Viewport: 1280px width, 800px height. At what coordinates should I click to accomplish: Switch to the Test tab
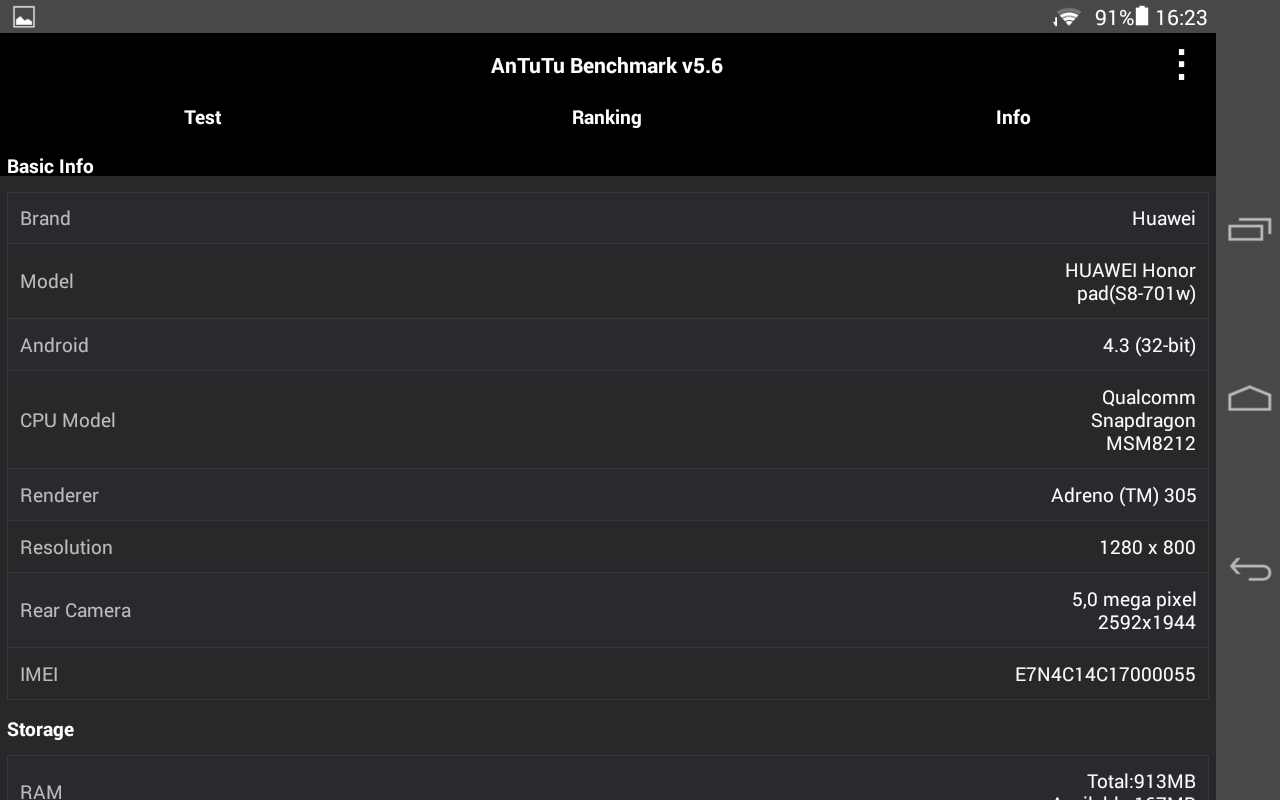[x=202, y=117]
